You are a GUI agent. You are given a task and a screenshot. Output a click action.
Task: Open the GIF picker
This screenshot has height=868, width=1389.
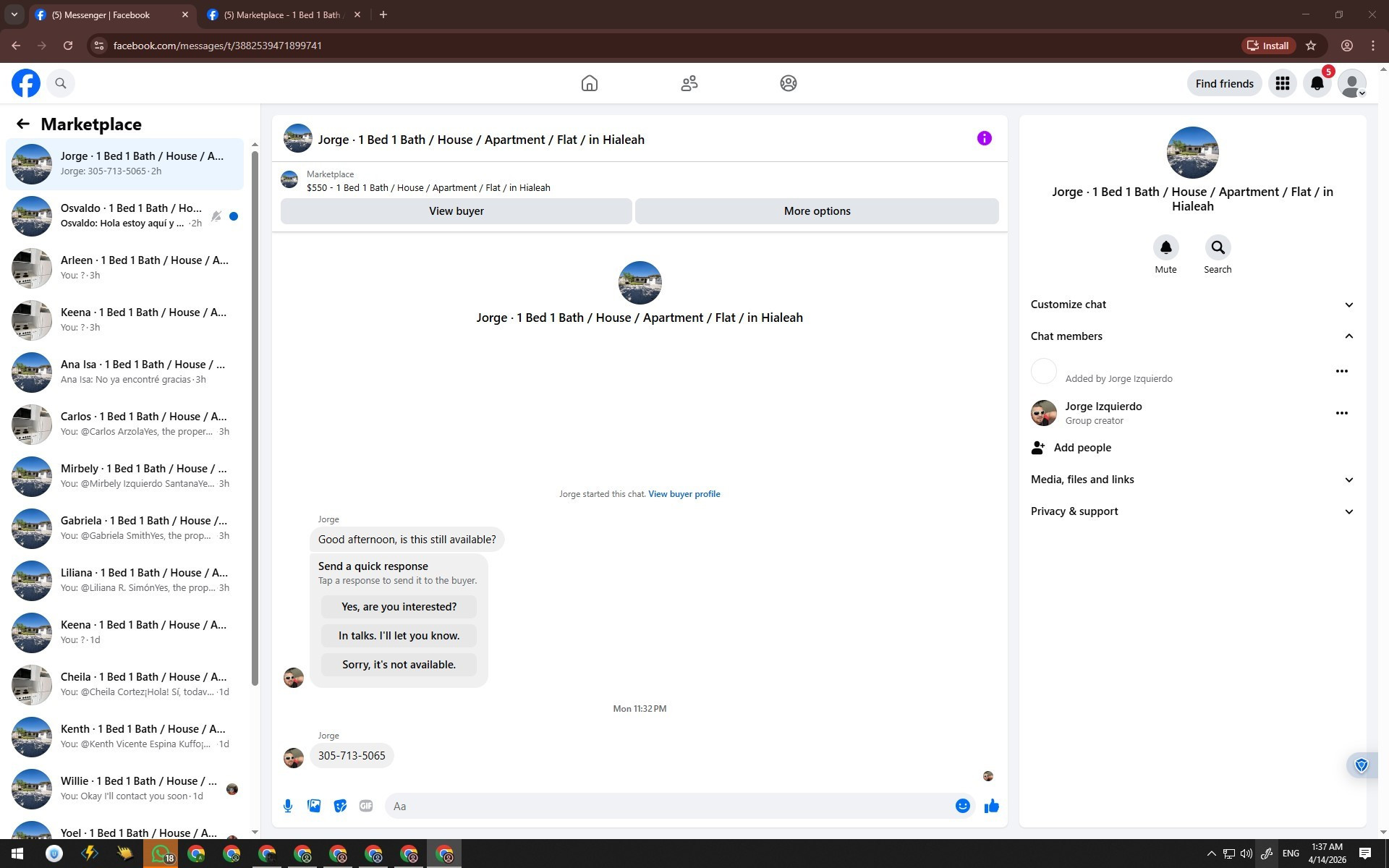366,806
